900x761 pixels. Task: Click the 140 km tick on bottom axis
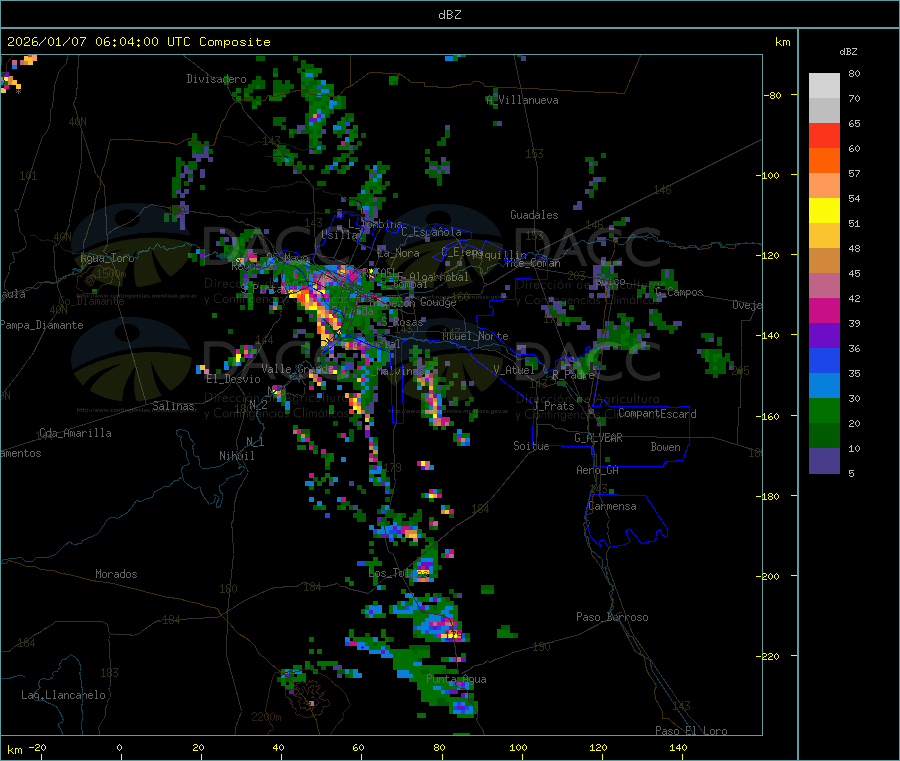[678, 748]
